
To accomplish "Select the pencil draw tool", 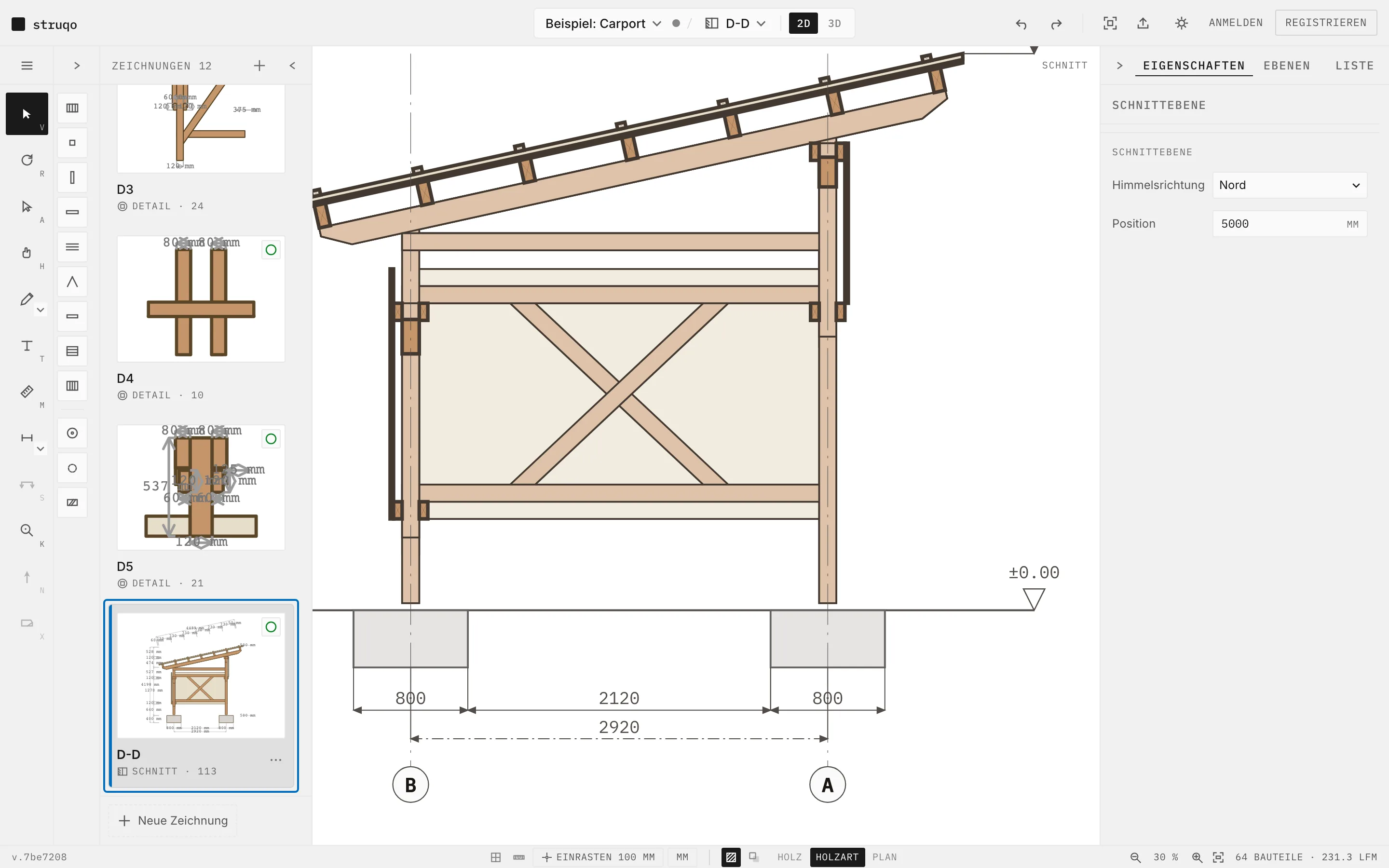I will pos(27,299).
